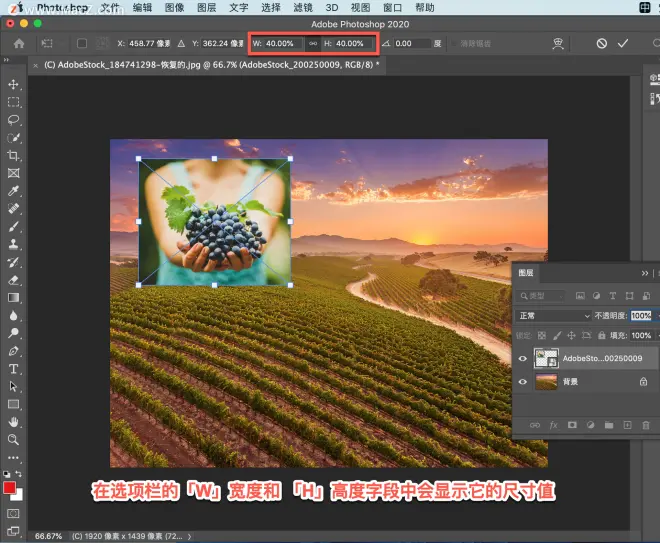Toggle lock all on layer
660x543 pixels.
coord(602,335)
